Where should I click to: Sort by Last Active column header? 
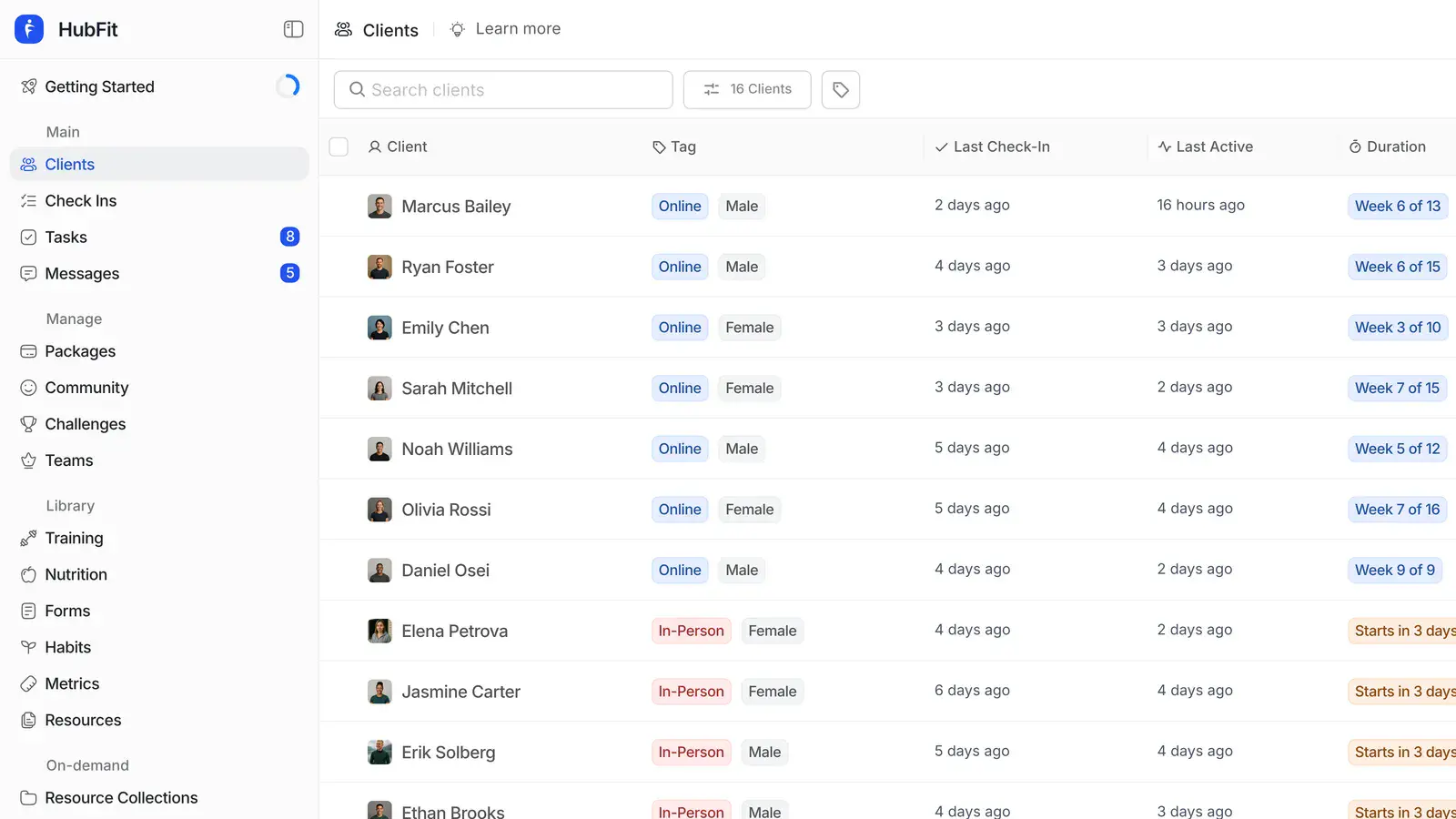click(x=1205, y=147)
